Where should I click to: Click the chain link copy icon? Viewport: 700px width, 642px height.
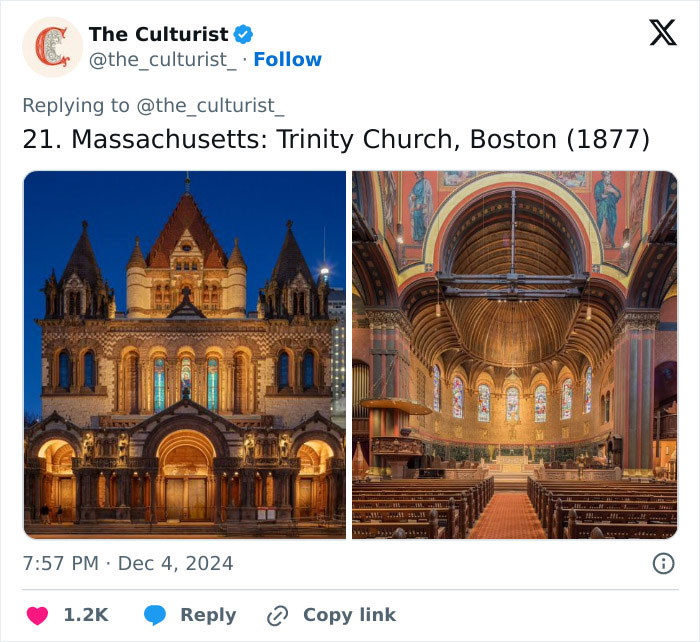coord(277,616)
